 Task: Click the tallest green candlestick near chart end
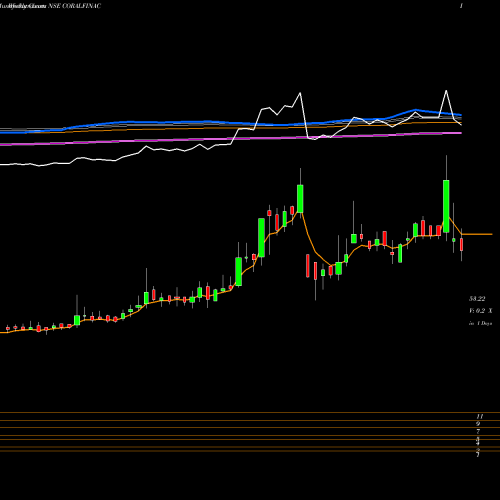(x=446, y=206)
